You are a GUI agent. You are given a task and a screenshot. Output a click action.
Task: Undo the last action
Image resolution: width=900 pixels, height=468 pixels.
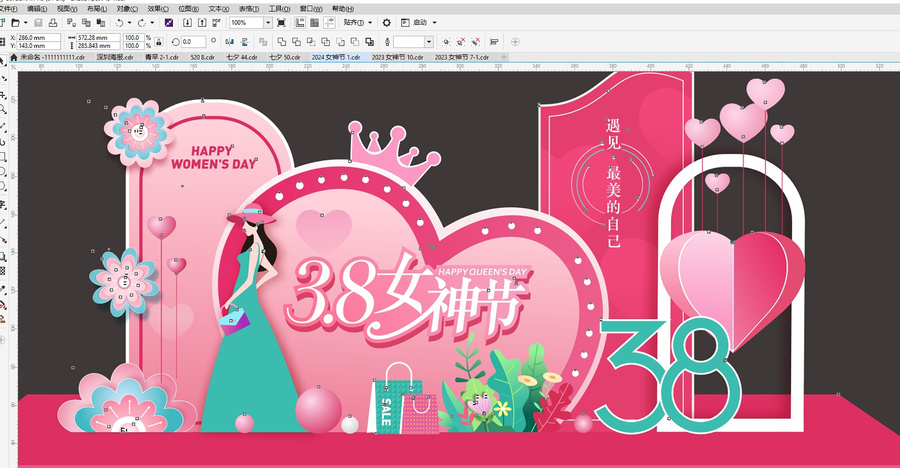(119, 22)
